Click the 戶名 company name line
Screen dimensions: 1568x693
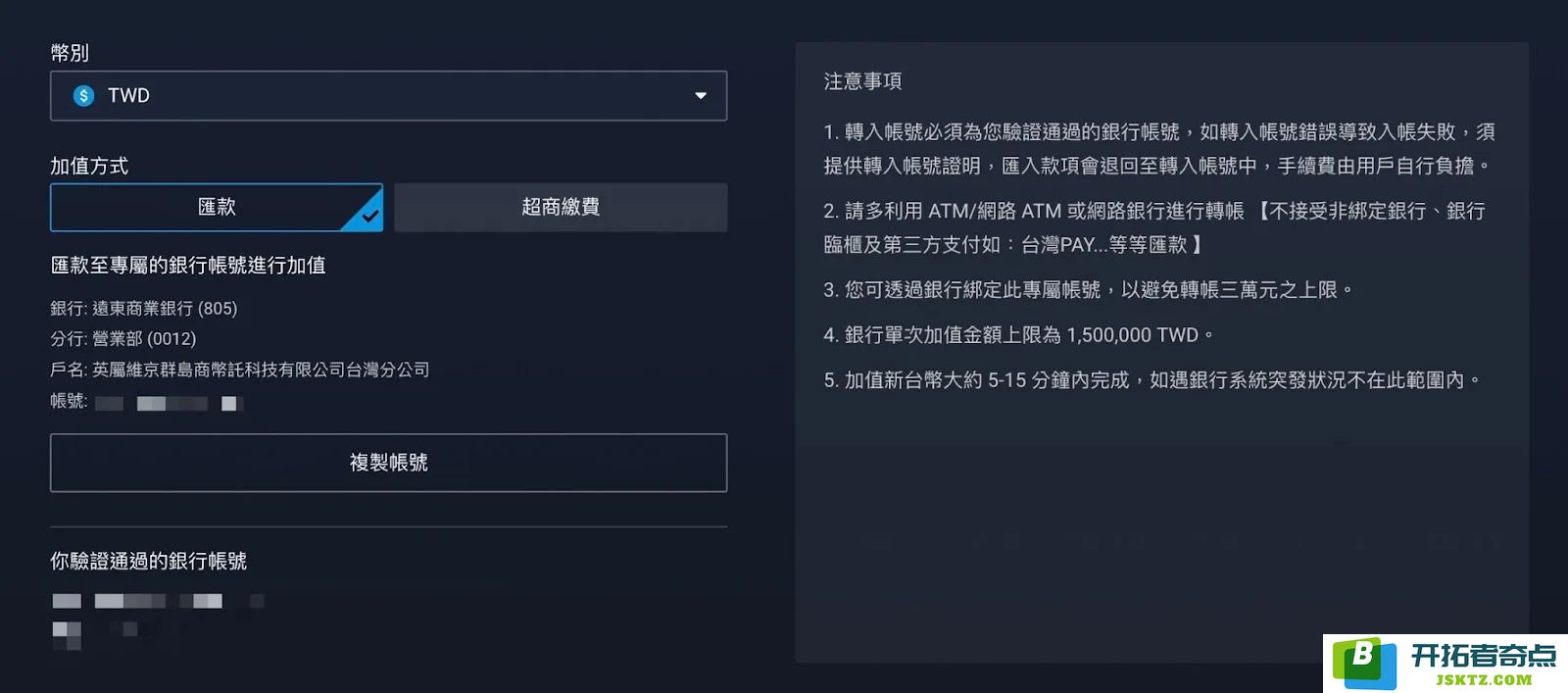point(240,370)
